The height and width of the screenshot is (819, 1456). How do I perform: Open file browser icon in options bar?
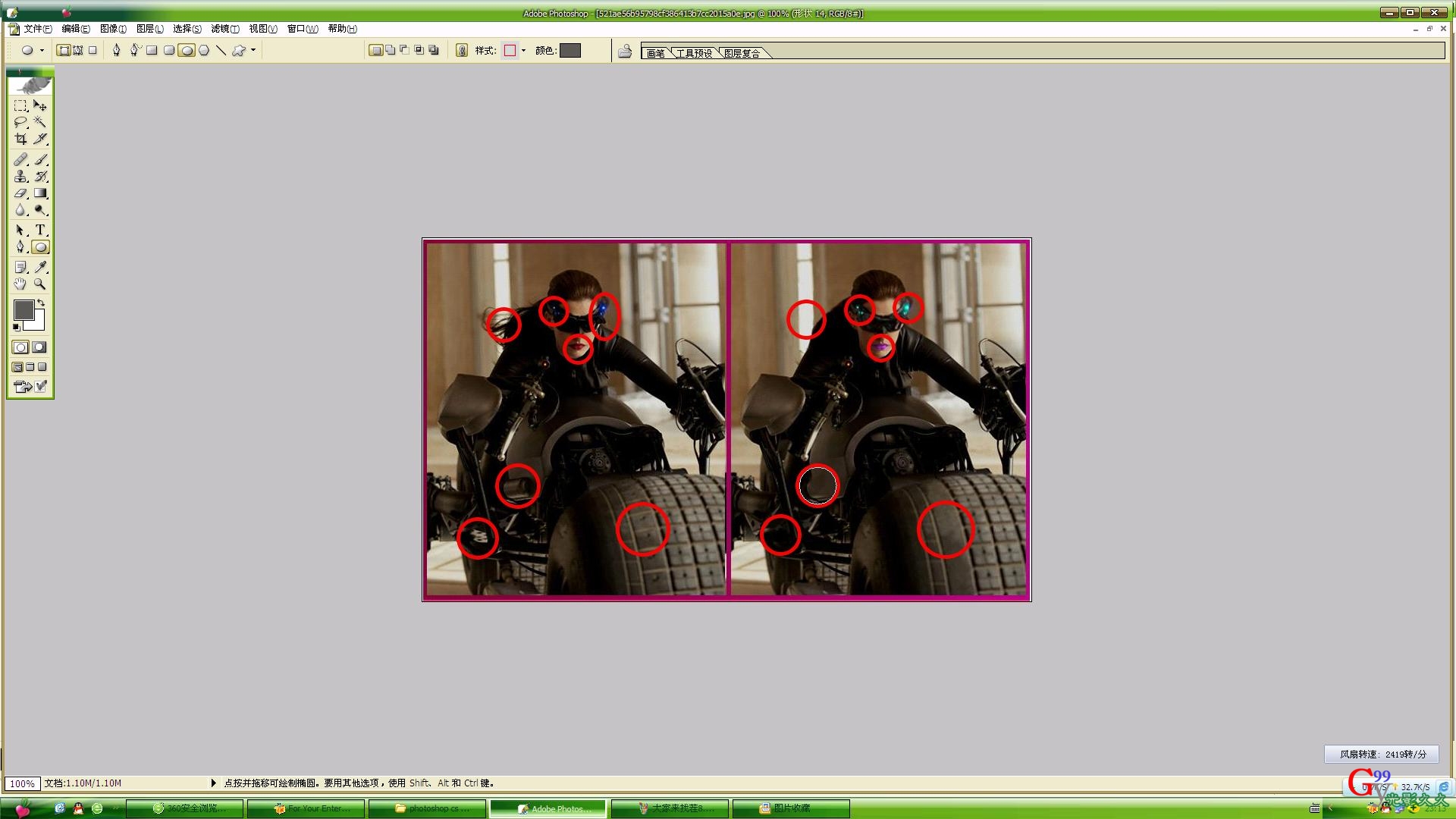pyautogui.click(x=625, y=51)
